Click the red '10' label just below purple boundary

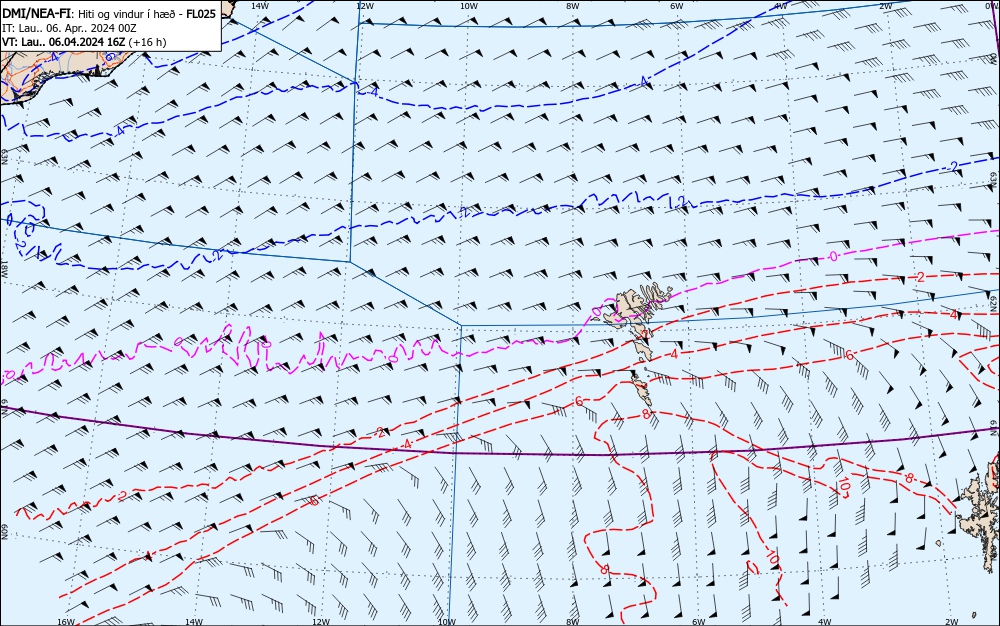844,485
